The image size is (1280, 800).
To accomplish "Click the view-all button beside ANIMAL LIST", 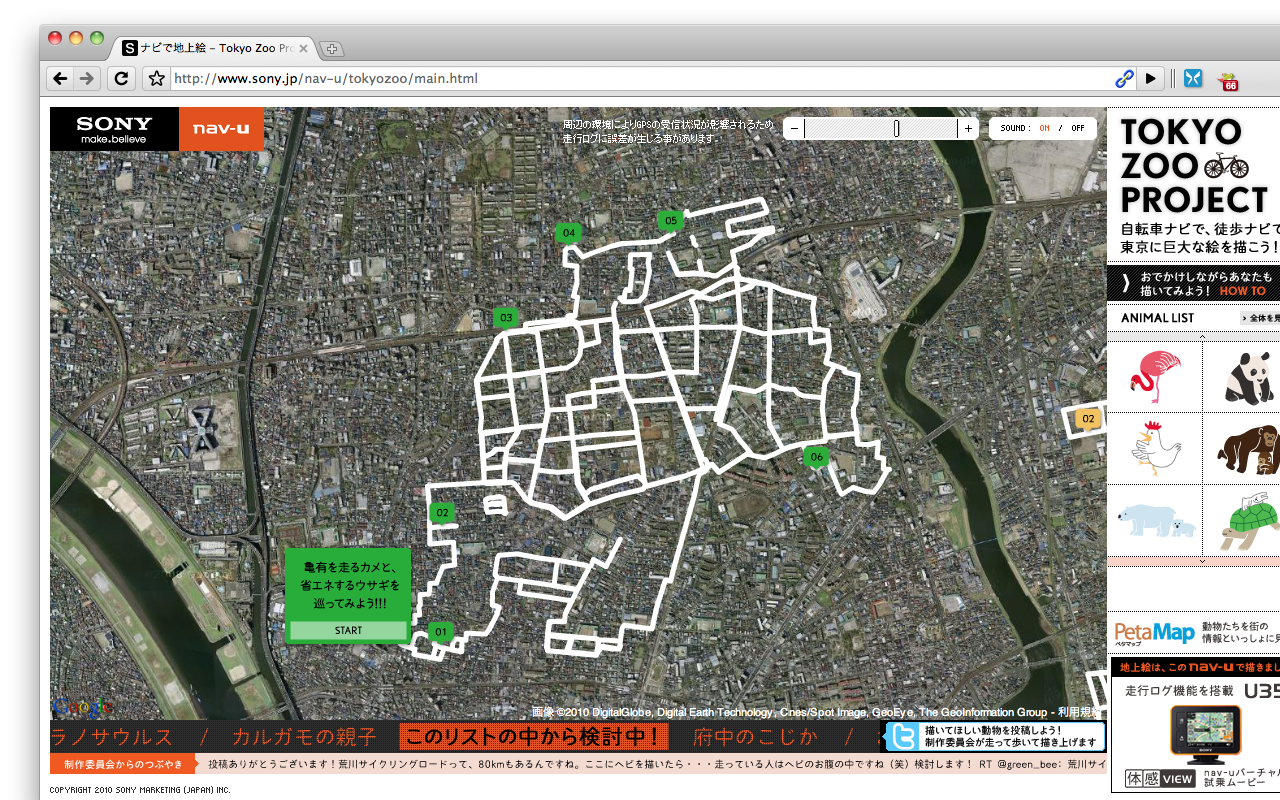I will pyautogui.click(x=1260, y=318).
